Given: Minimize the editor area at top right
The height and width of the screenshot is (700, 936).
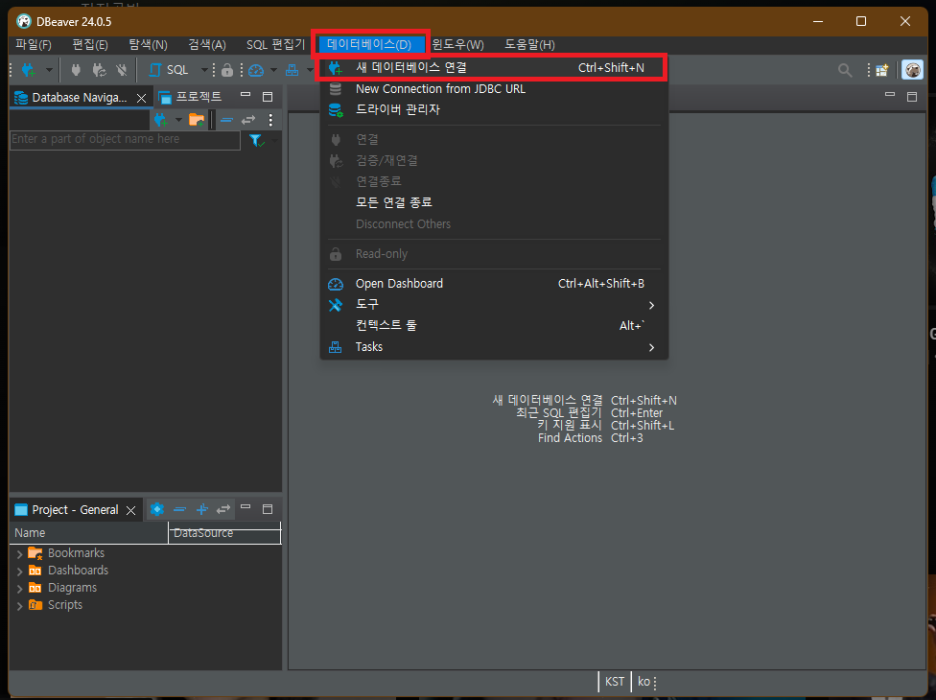Looking at the screenshot, I should coord(889,94).
